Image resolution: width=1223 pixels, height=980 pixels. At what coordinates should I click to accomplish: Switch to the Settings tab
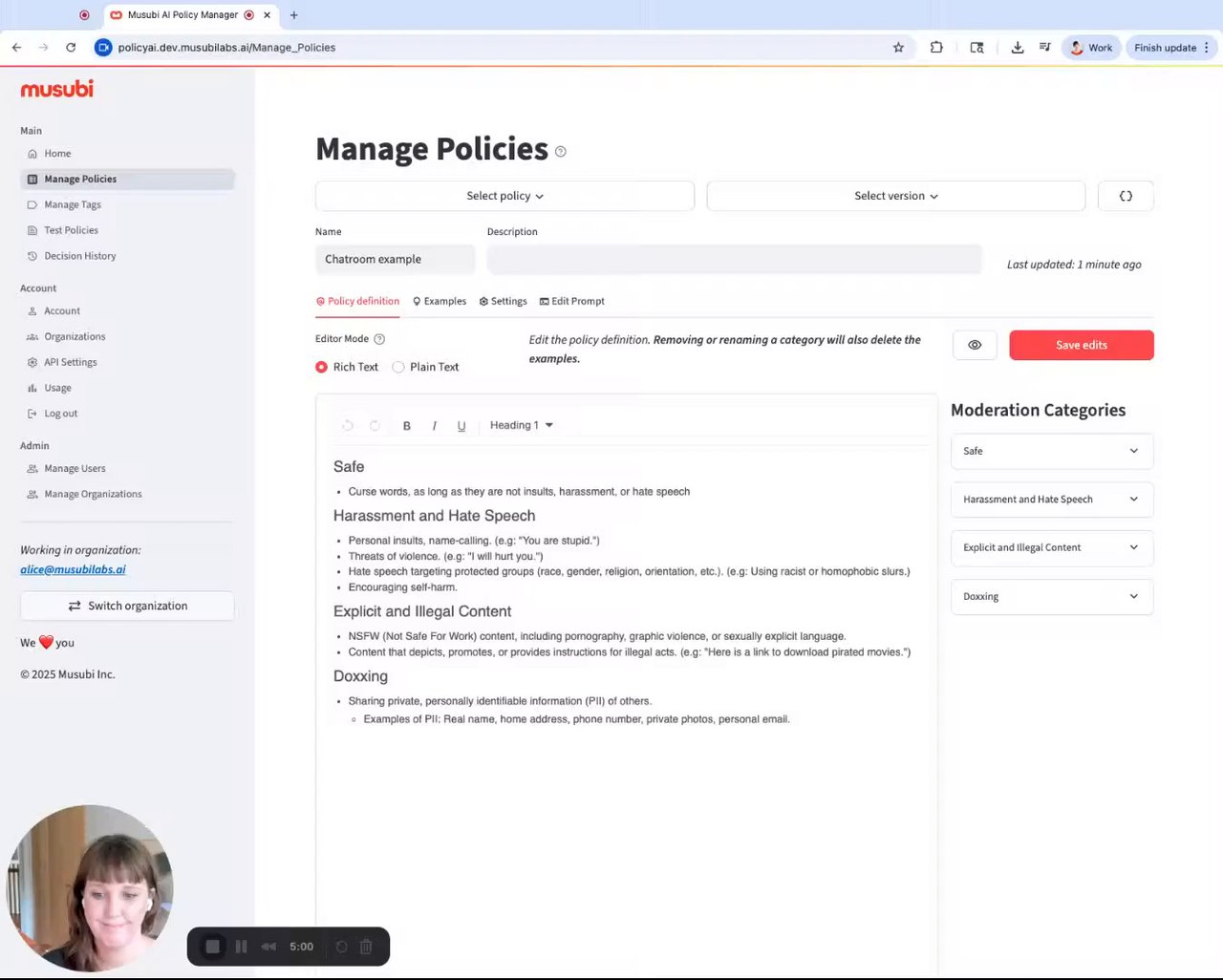[x=503, y=301]
